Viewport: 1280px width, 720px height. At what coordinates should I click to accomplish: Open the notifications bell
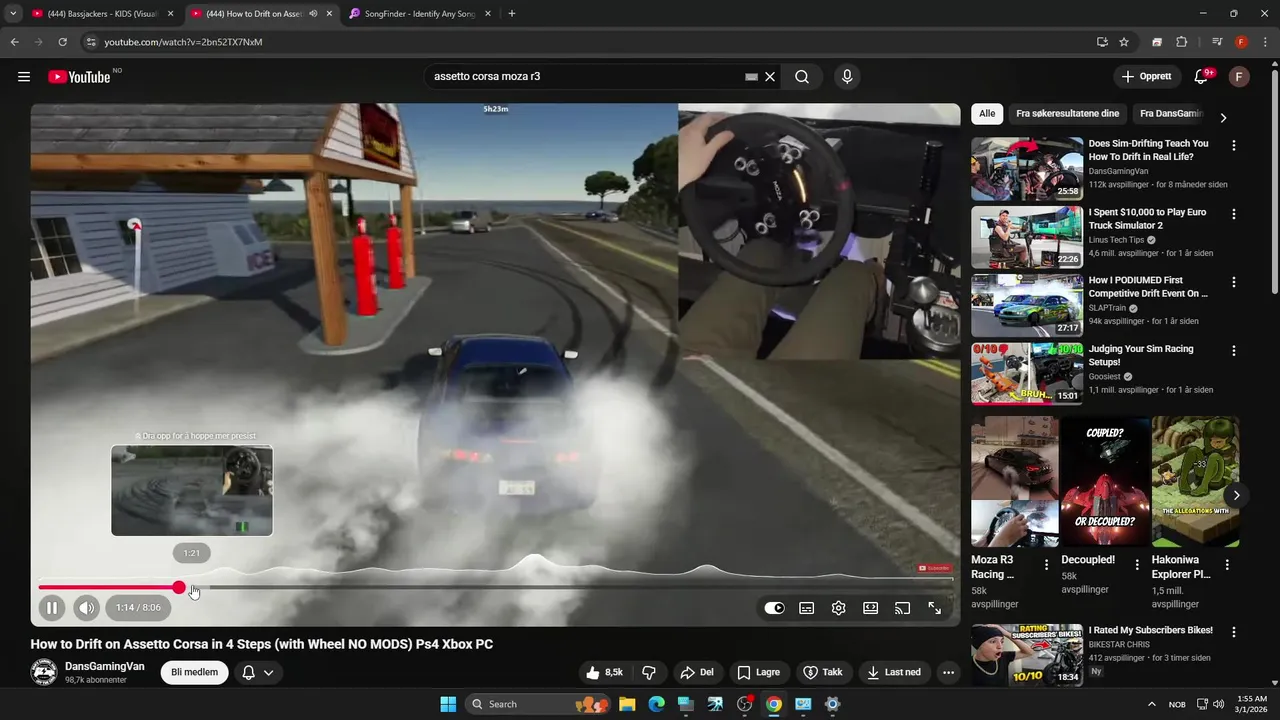pos(1203,77)
